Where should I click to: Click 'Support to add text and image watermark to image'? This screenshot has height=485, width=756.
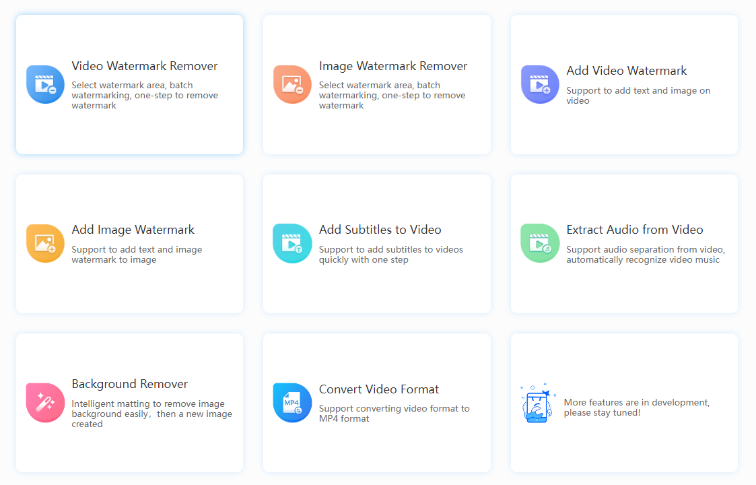click(x=137, y=255)
